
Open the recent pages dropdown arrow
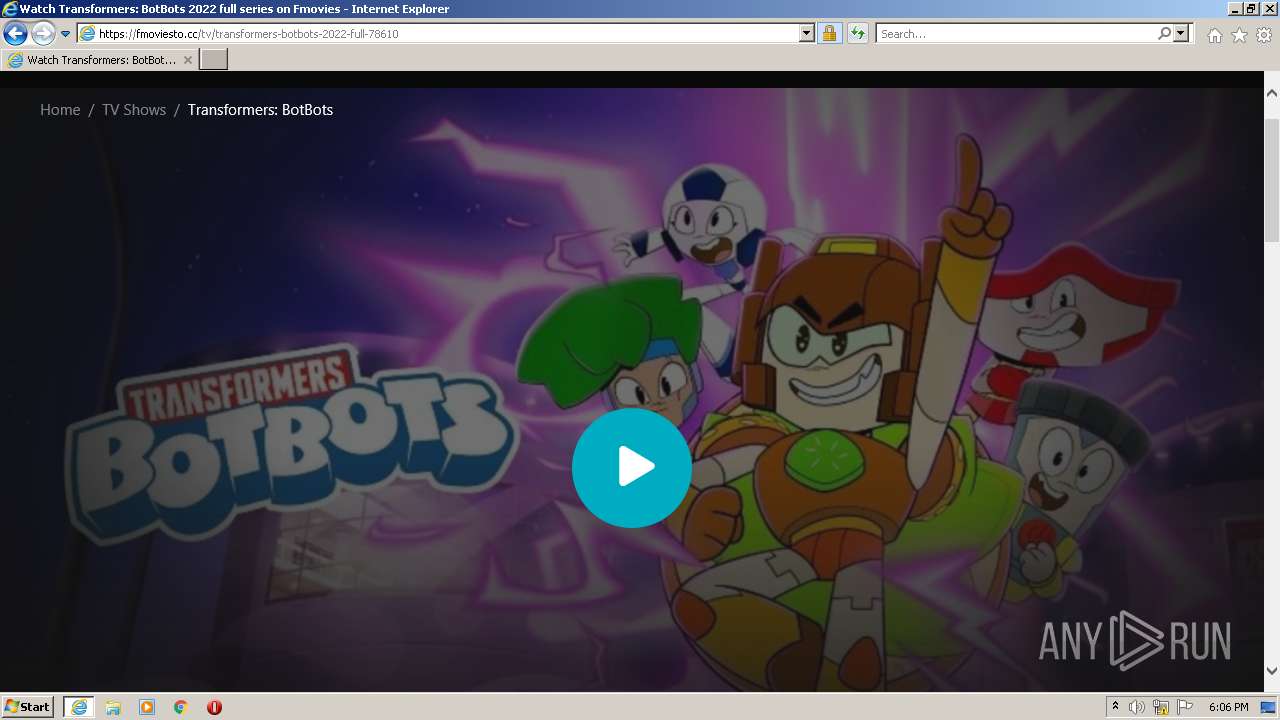click(65, 34)
